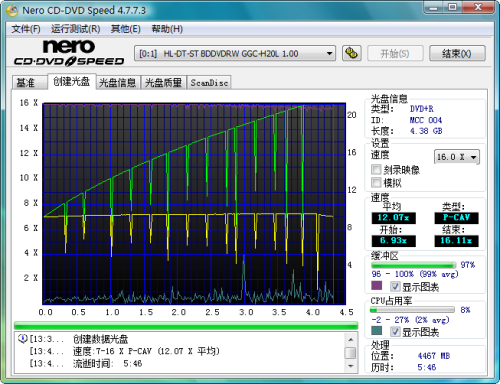Click the info icon in the log list
This screenshot has height=384, width=500.
(x=22, y=339)
